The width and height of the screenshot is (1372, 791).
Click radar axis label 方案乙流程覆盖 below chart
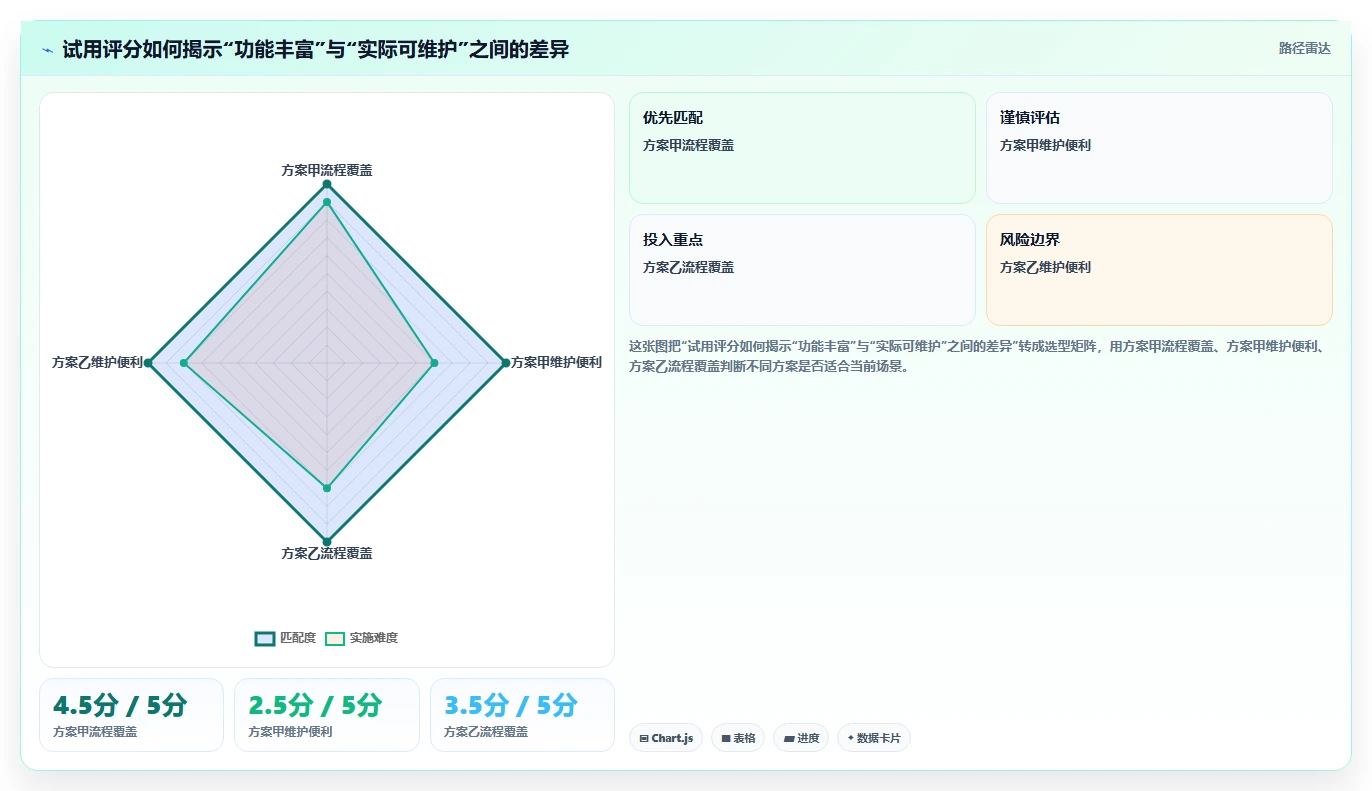point(327,553)
